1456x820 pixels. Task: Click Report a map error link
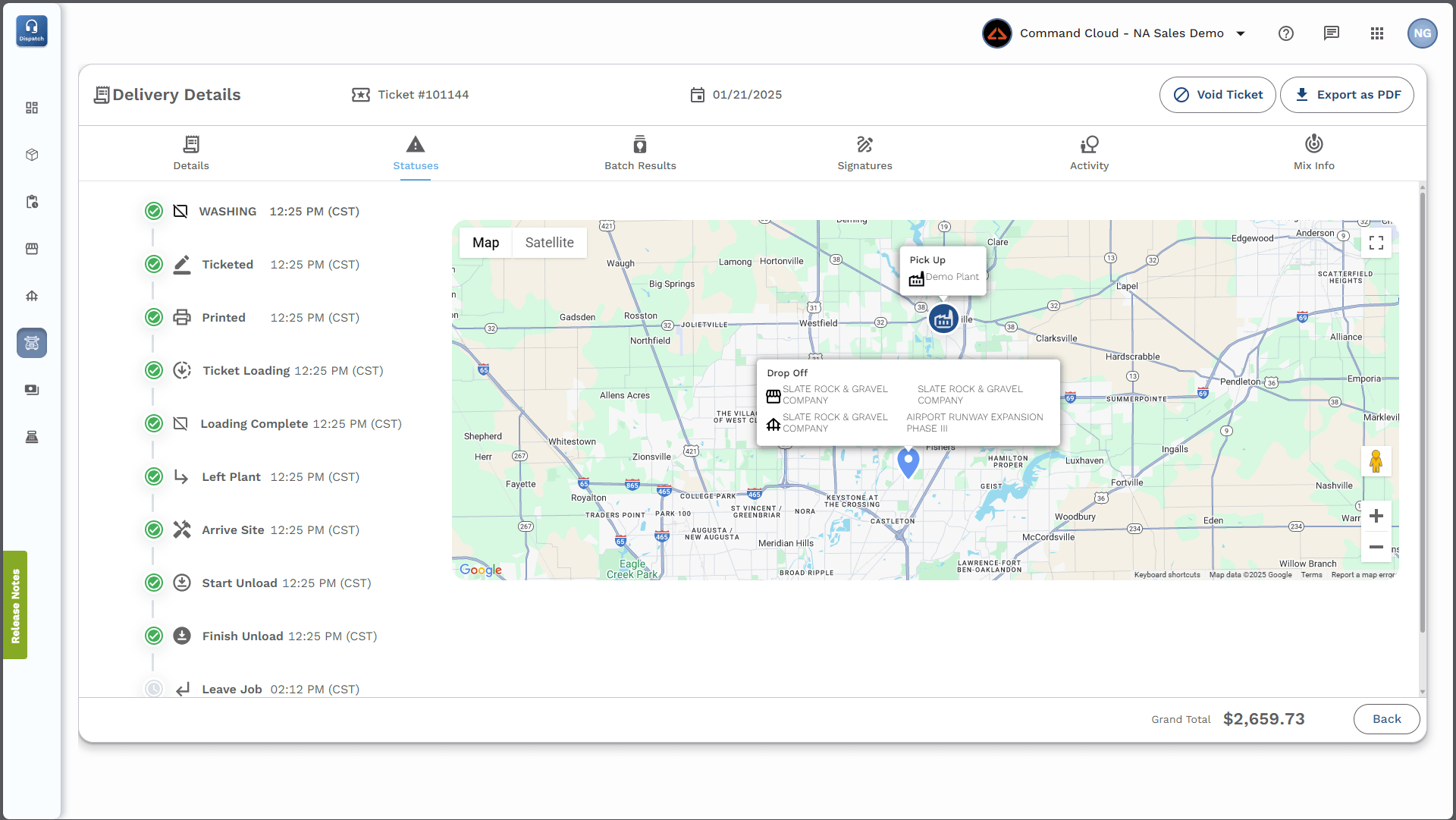pos(1363,575)
